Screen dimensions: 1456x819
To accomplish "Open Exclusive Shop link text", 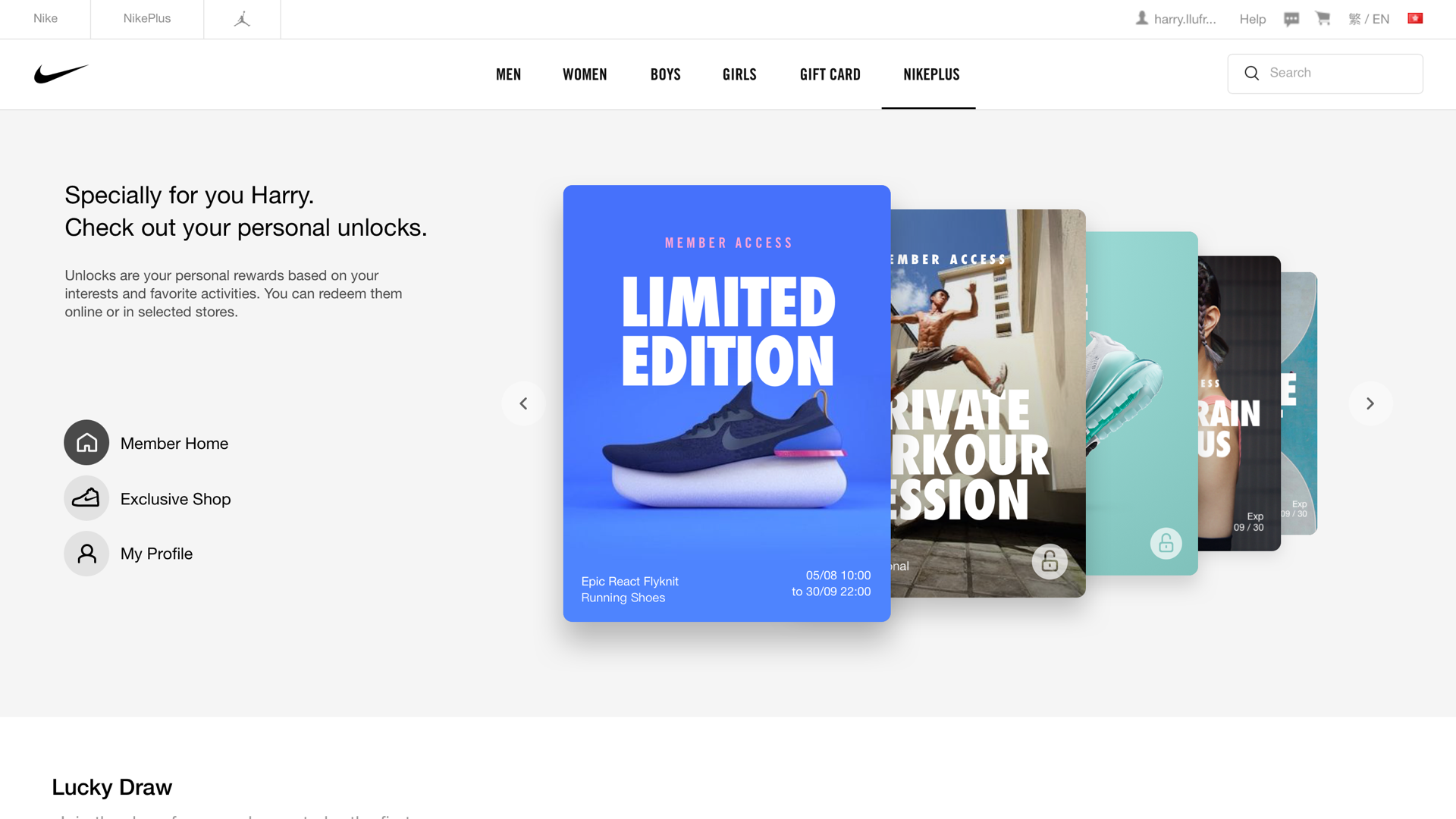I will pyautogui.click(x=176, y=499).
